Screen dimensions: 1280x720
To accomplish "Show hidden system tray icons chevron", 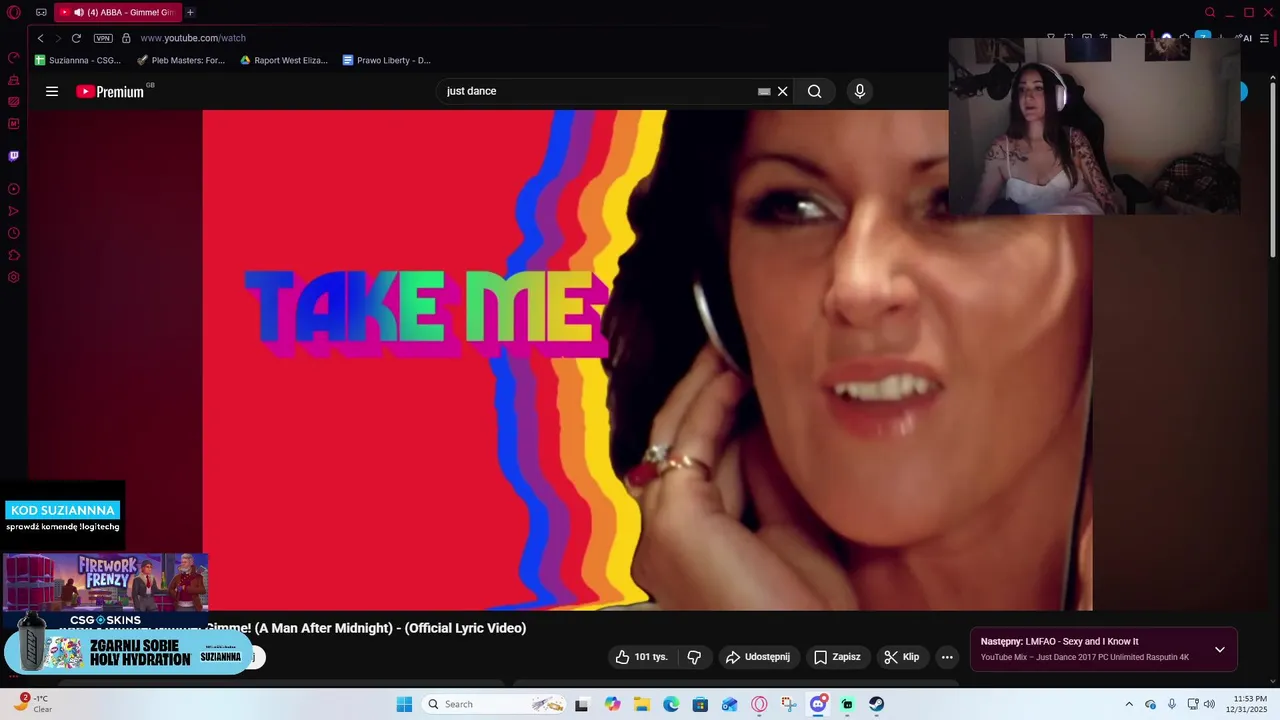I will pyautogui.click(x=1129, y=704).
